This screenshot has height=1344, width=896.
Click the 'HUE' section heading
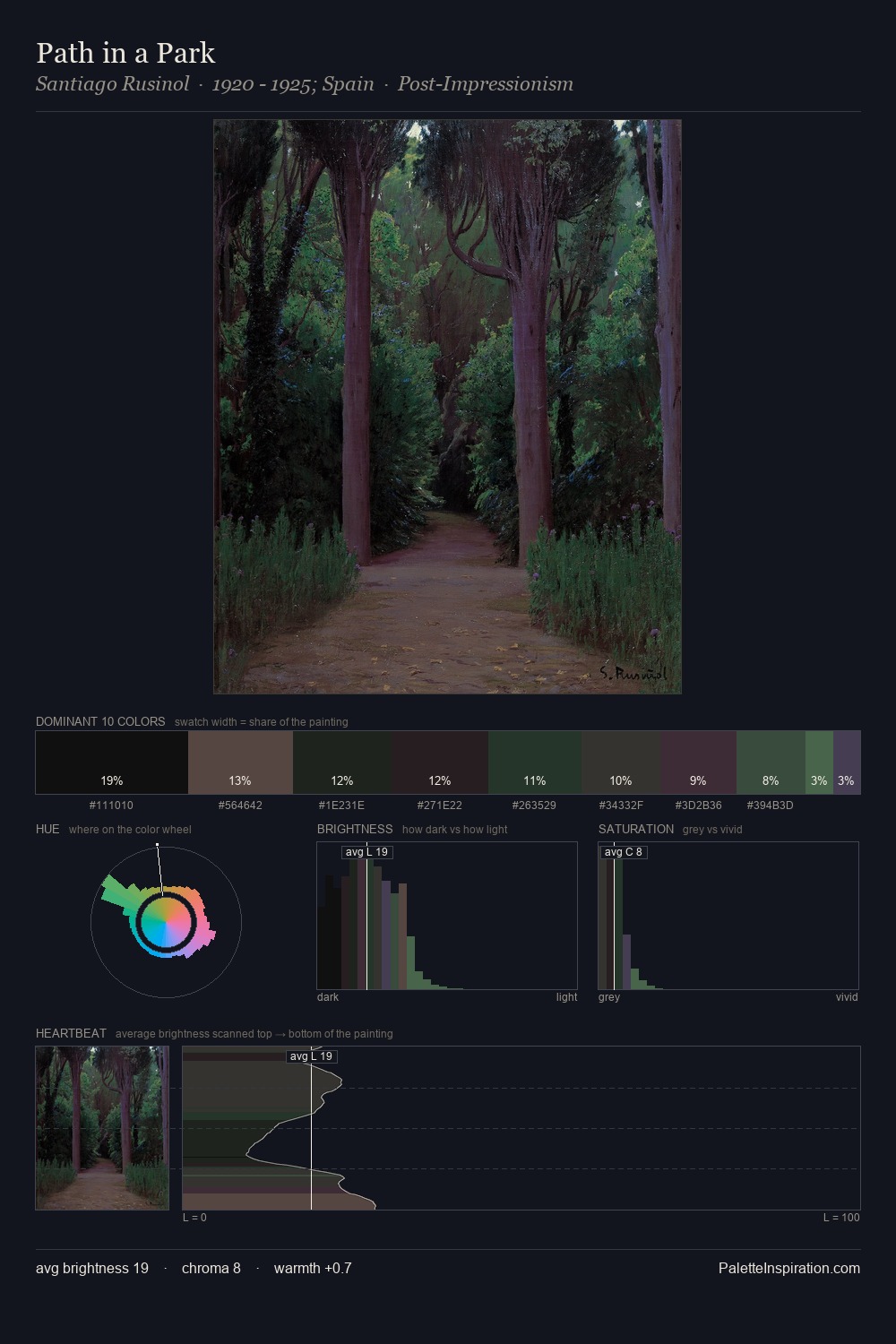(x=47, y=829)
